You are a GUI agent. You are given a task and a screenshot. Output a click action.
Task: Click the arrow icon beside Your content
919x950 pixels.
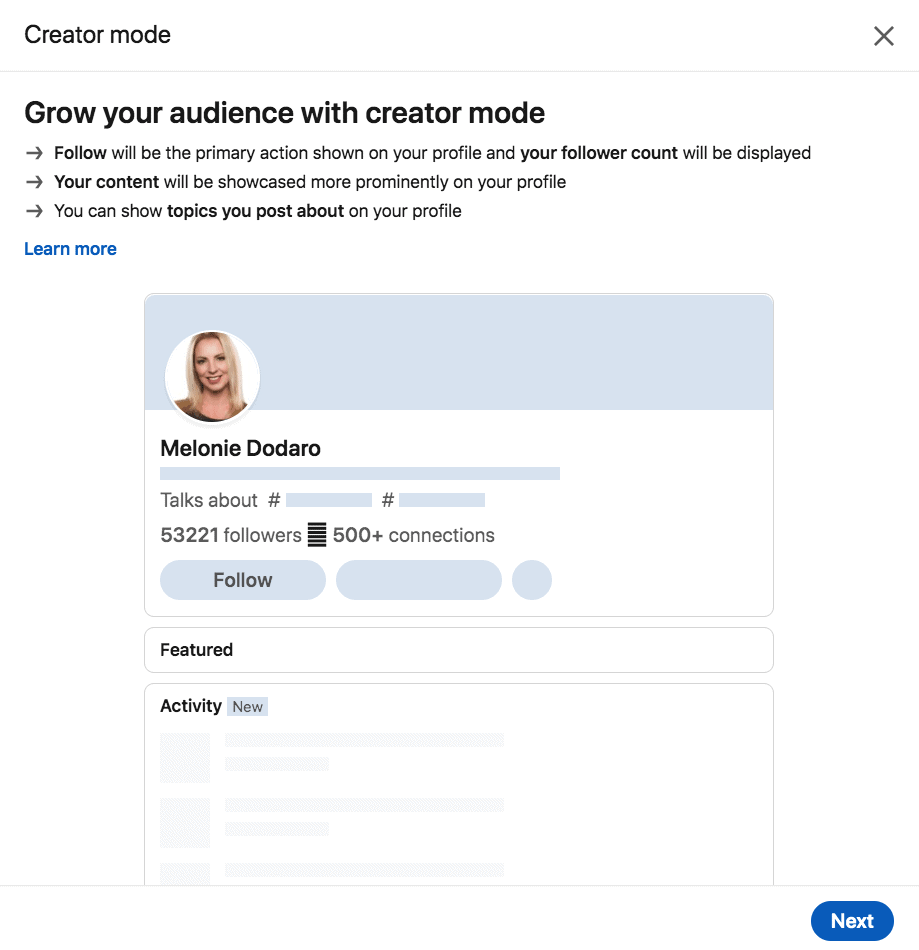[35, 182]
